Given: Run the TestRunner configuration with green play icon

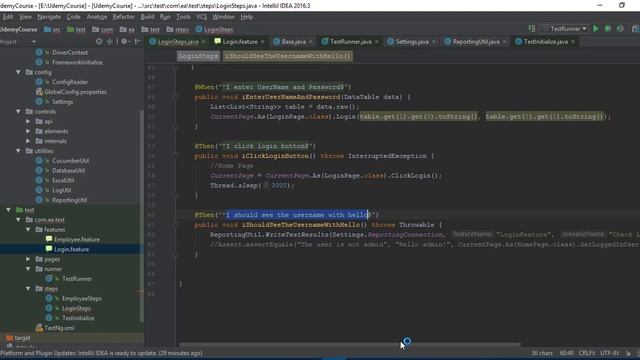Looking at the screenshot, I should (x=596, y=29).
